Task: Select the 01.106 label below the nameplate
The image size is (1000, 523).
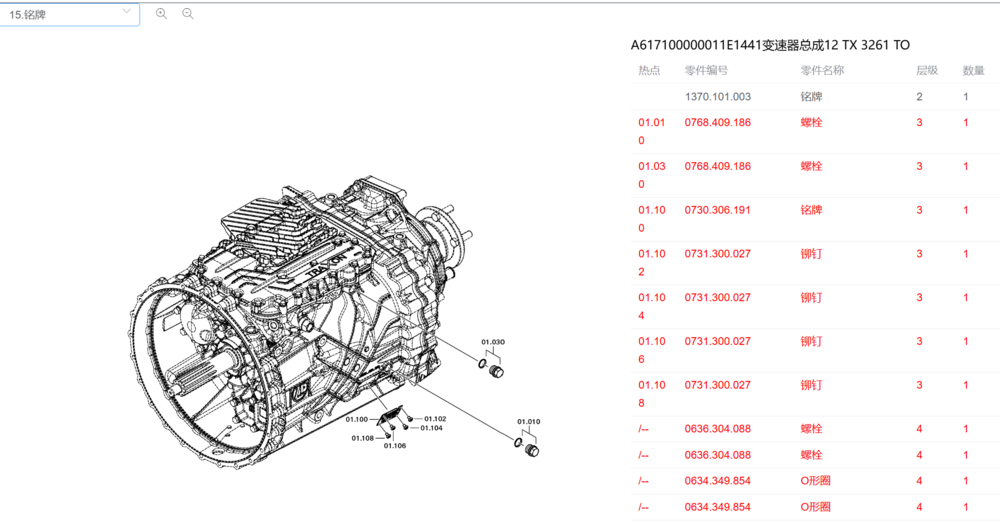Action: pyautogui.click(x=394, y=446)
